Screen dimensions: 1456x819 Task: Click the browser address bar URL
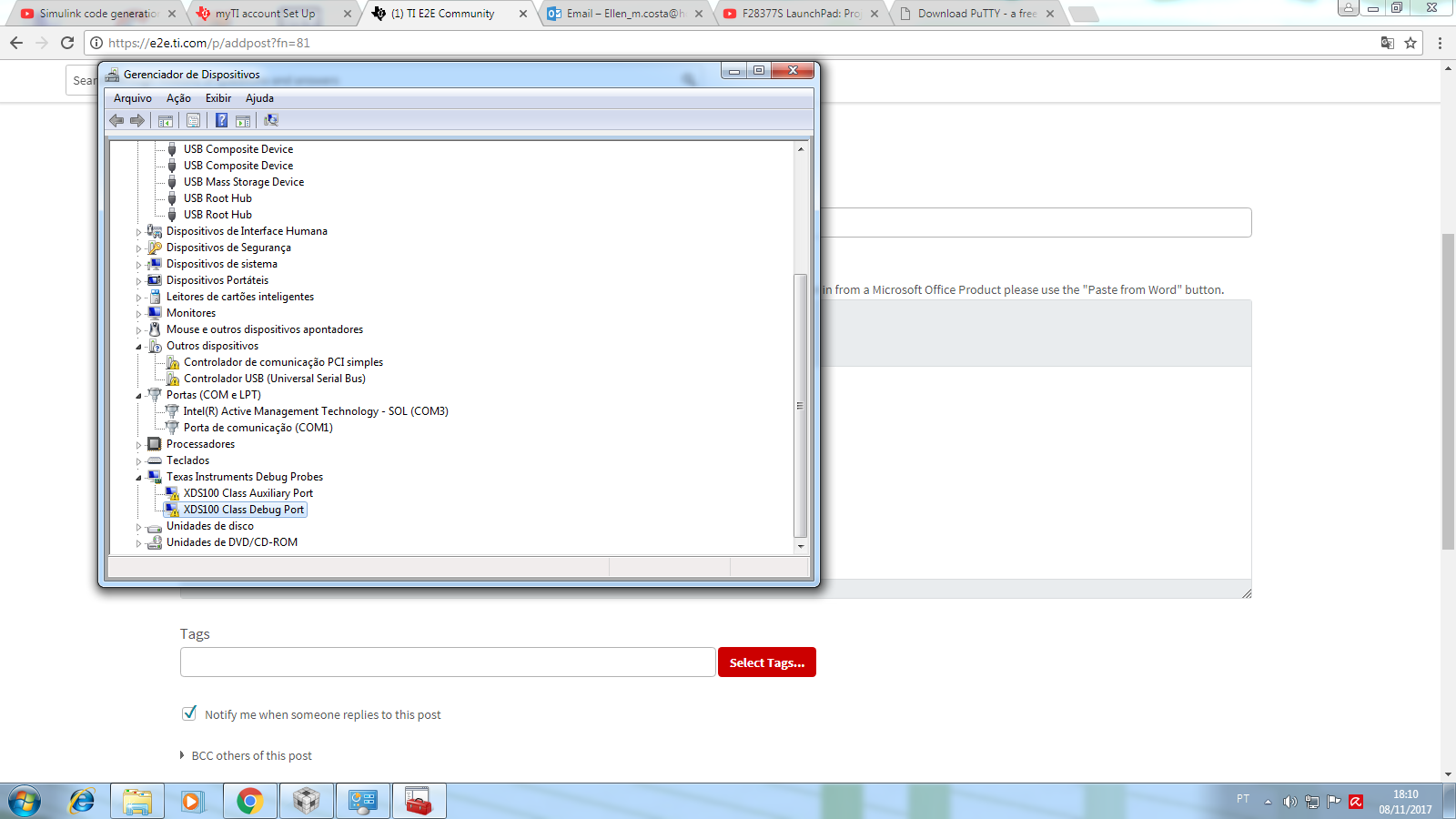209,43
